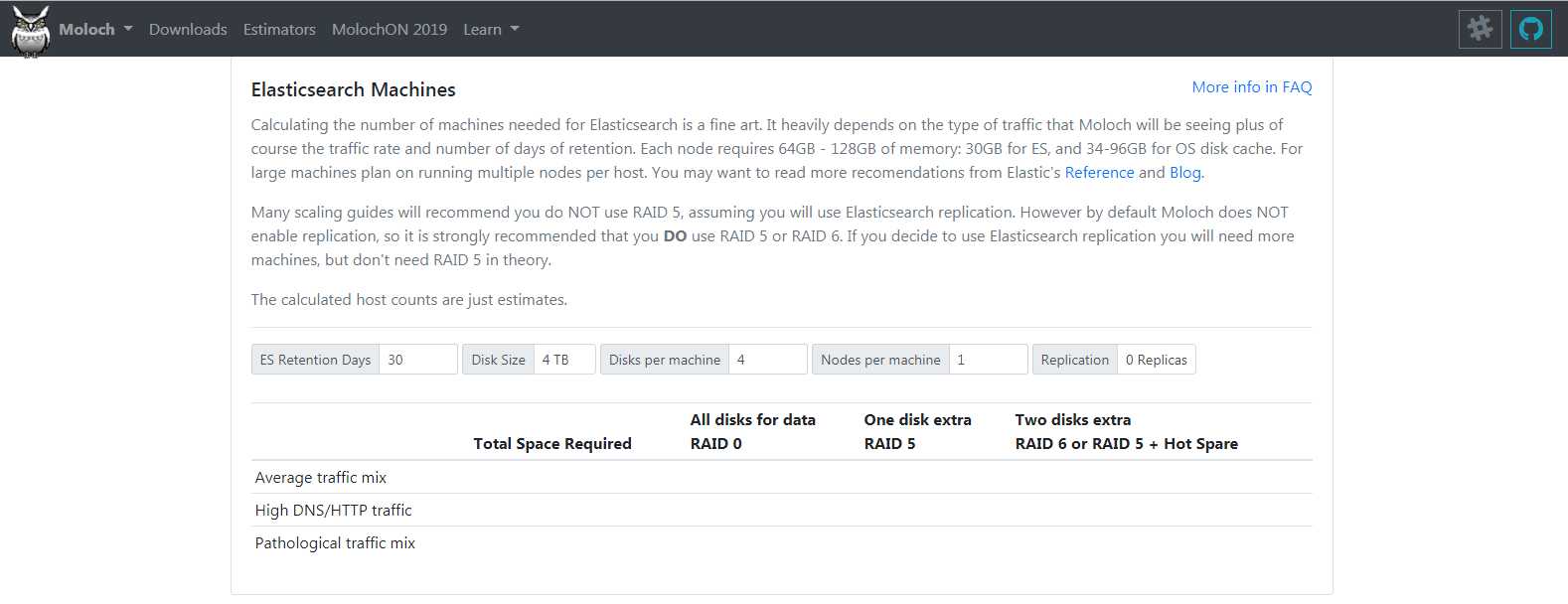Viewport: 1568px width, 604px height.
Task: Select the Average traffic mix row
Action: pos(782,477)
